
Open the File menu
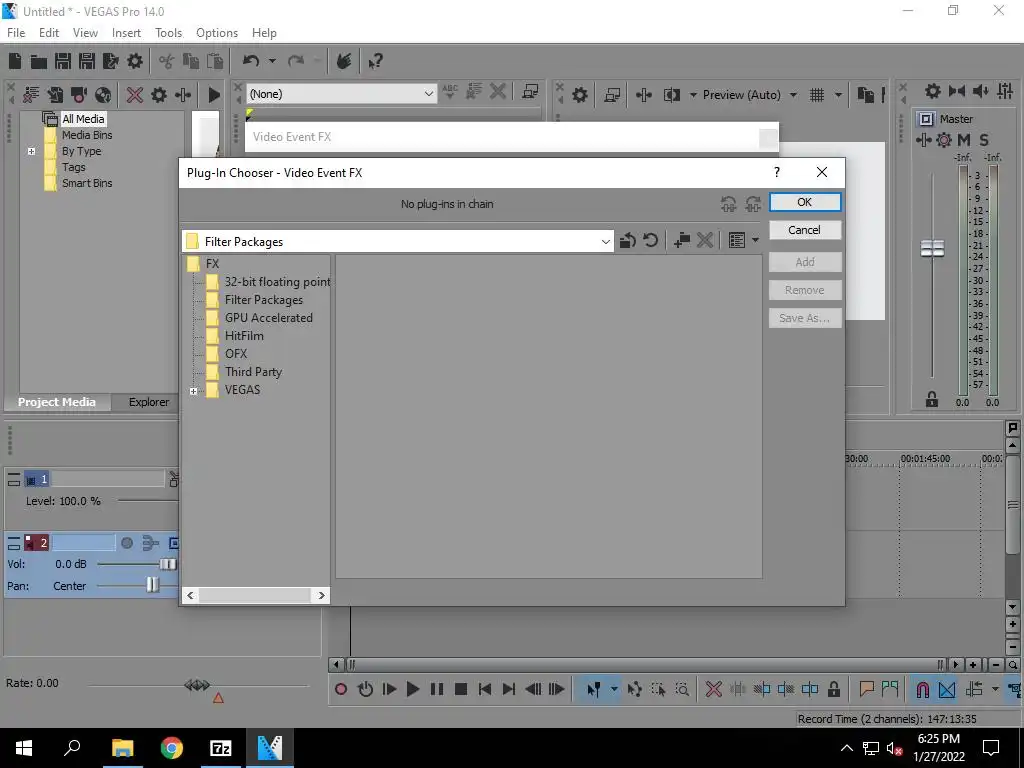16,33
